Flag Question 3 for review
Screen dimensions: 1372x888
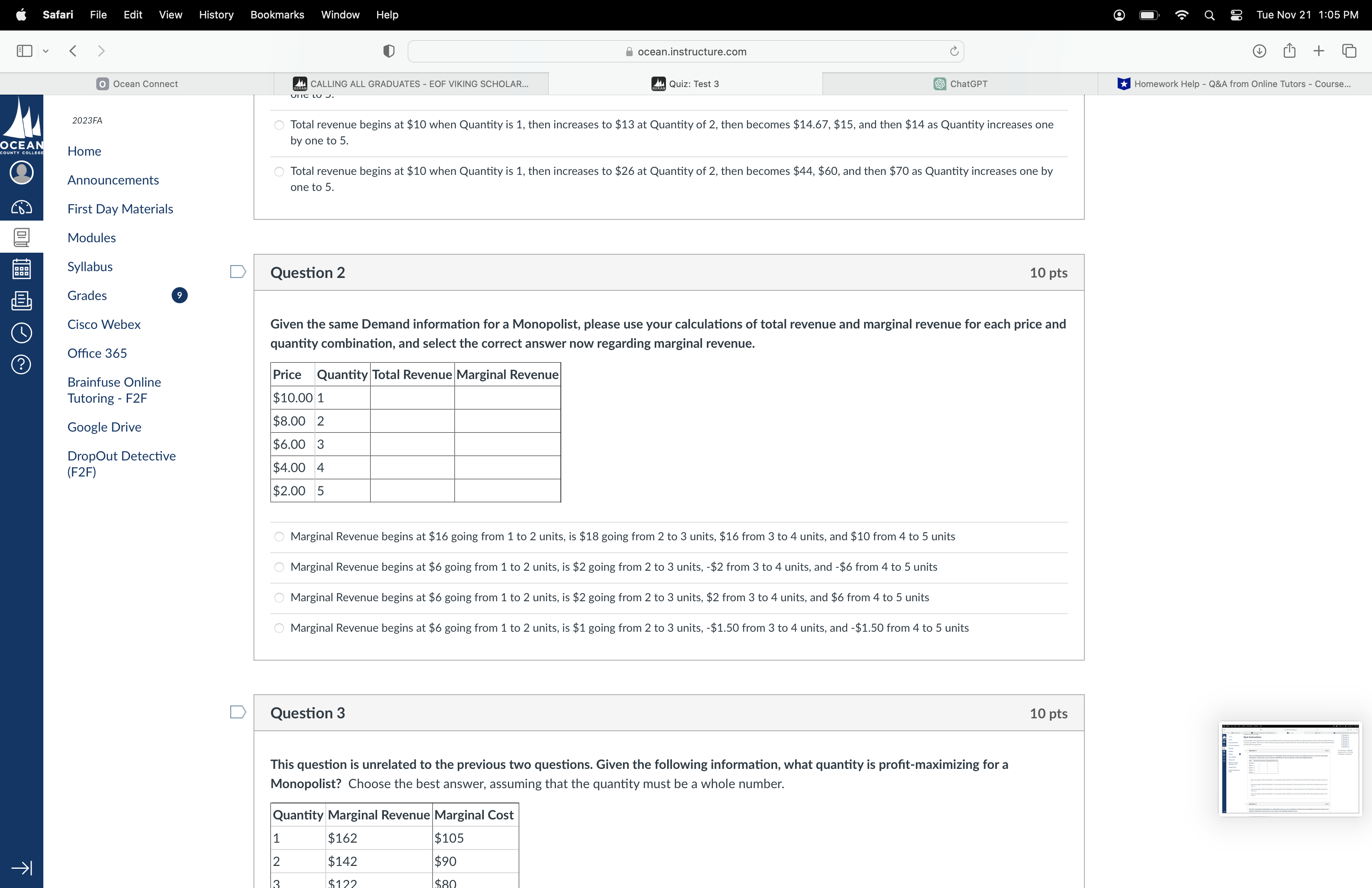(x=237, y=712)
